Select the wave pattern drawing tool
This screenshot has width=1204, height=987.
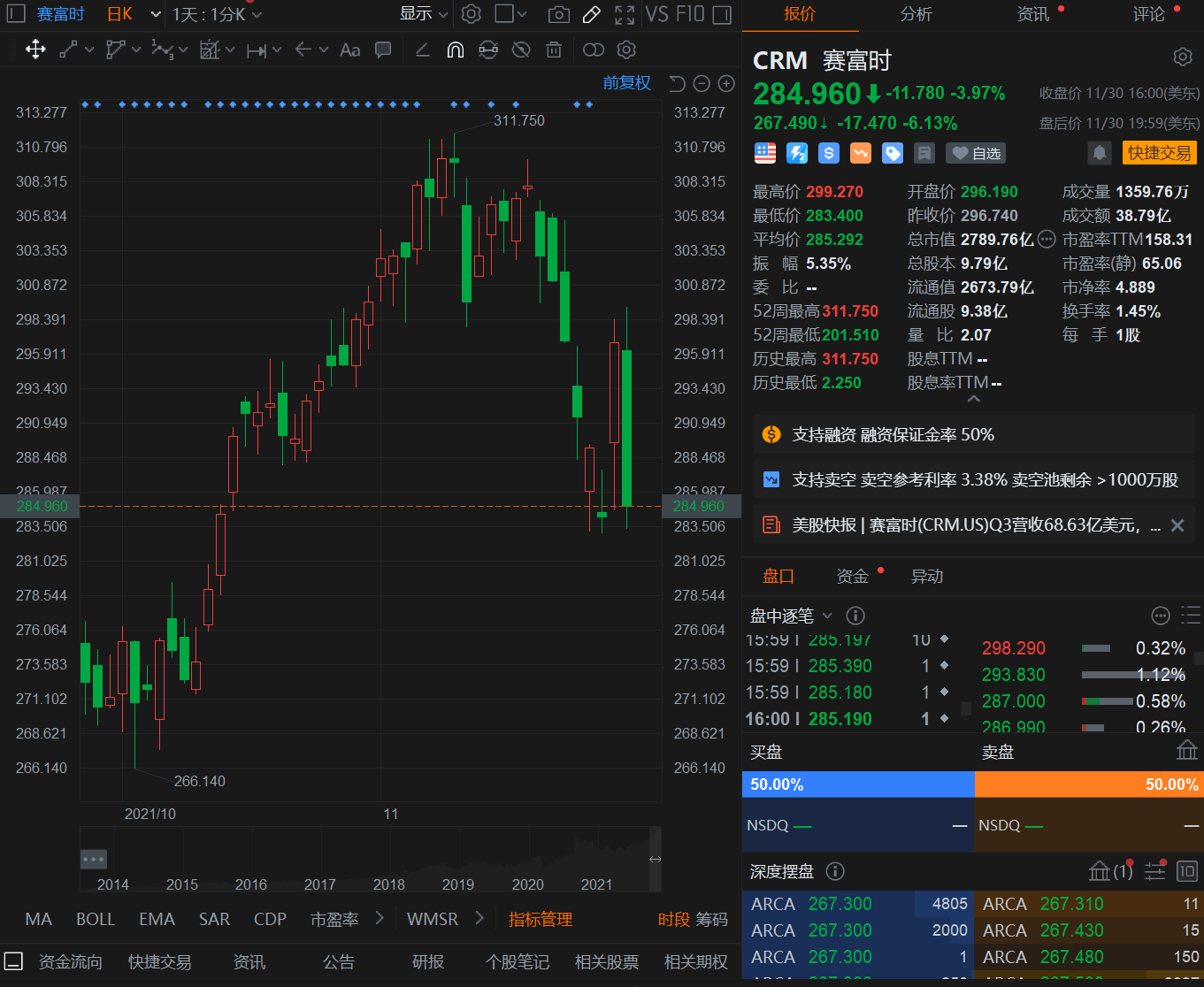click(x=162, y=50)
